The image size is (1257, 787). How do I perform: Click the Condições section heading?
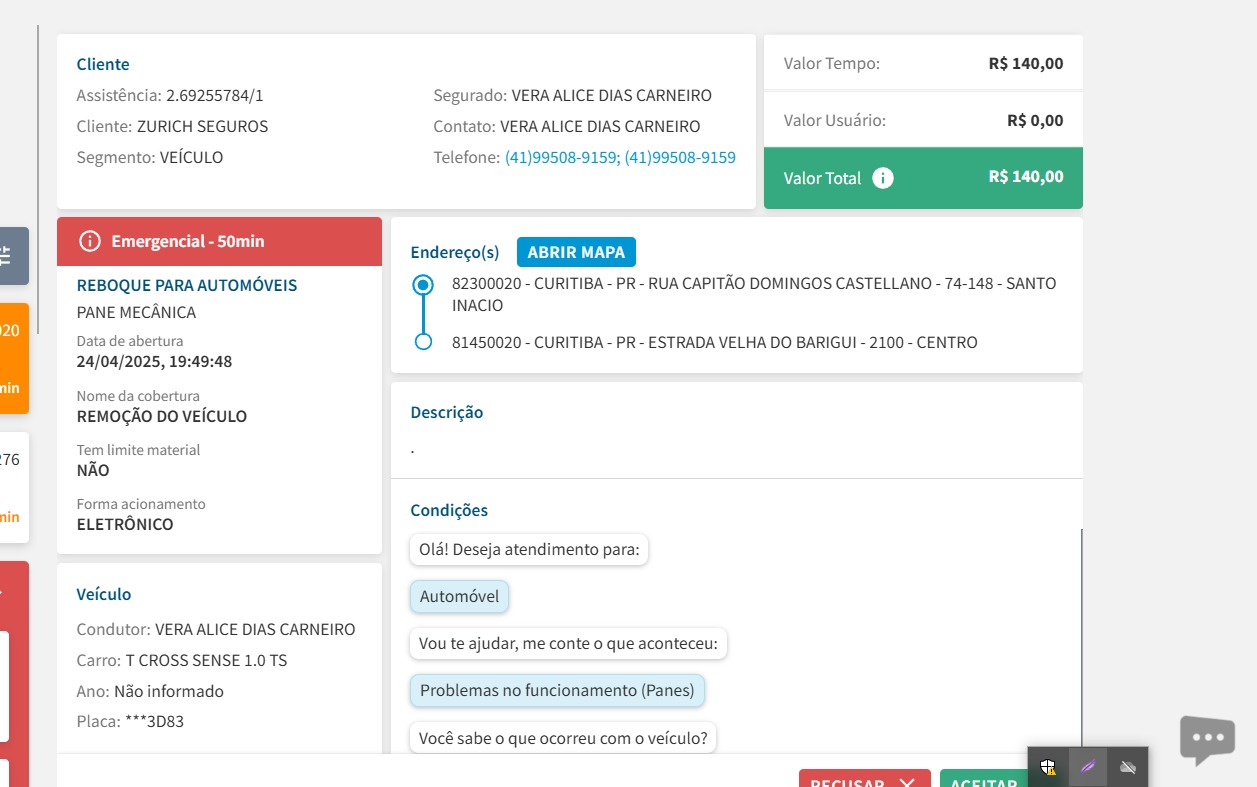point(449,510)
